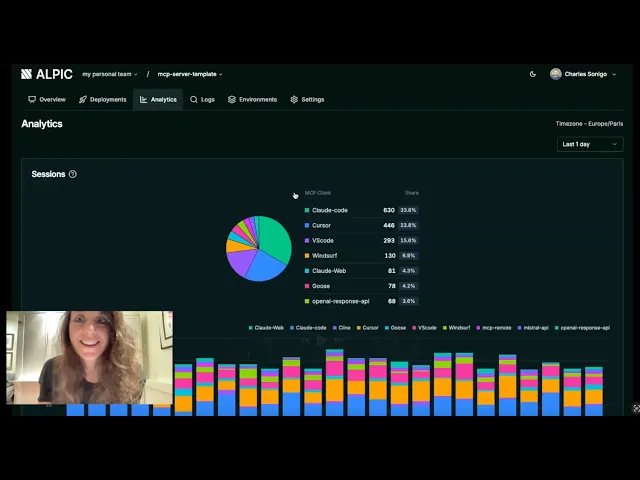The width and height of the screenshot is (640, 480).
Task: Open my personal team switcher
Action: (x=110, y=74)
